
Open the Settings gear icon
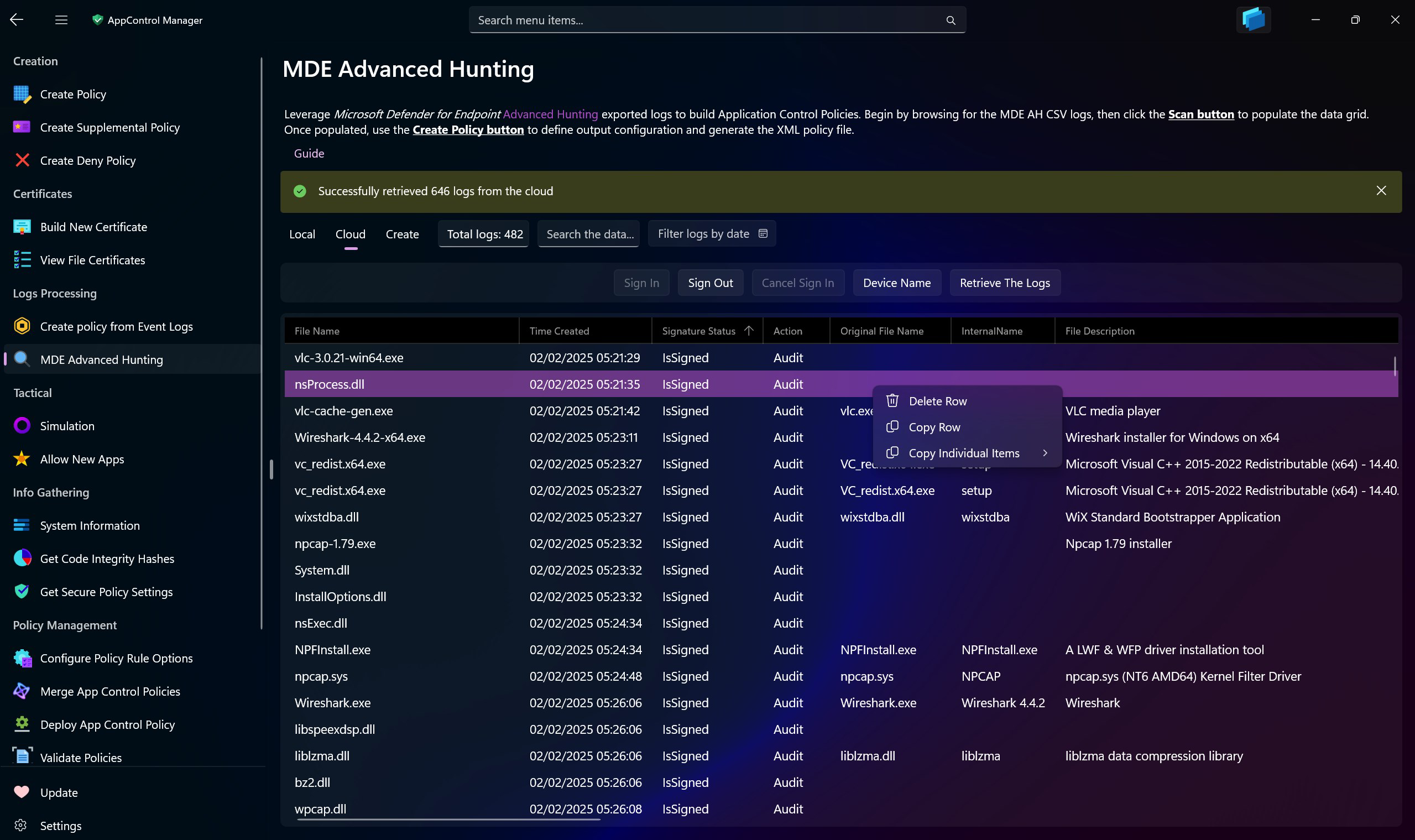click(x=21, y=825)
